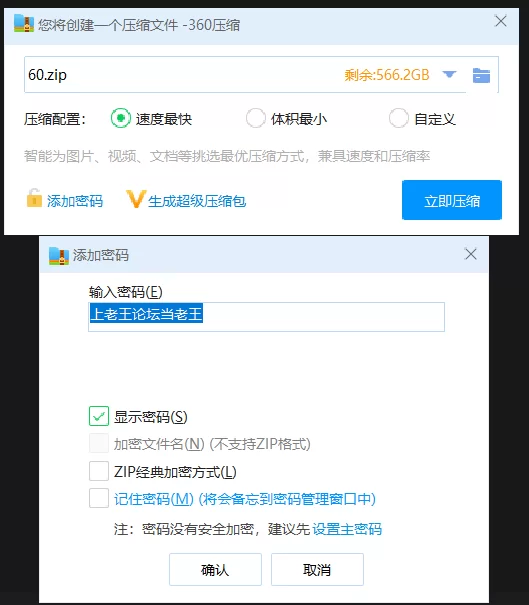Click into the 输入密码 text field

point(266,317)
